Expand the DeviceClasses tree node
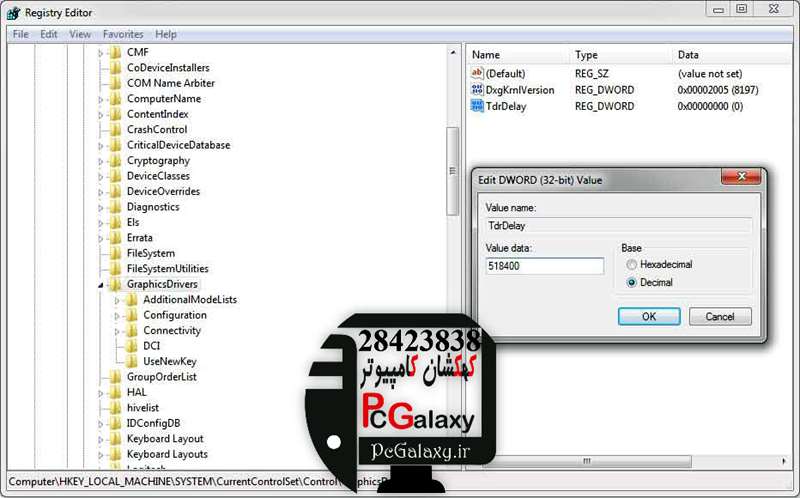Viewport: 800px width, 498px height. [x=101, y=177]
